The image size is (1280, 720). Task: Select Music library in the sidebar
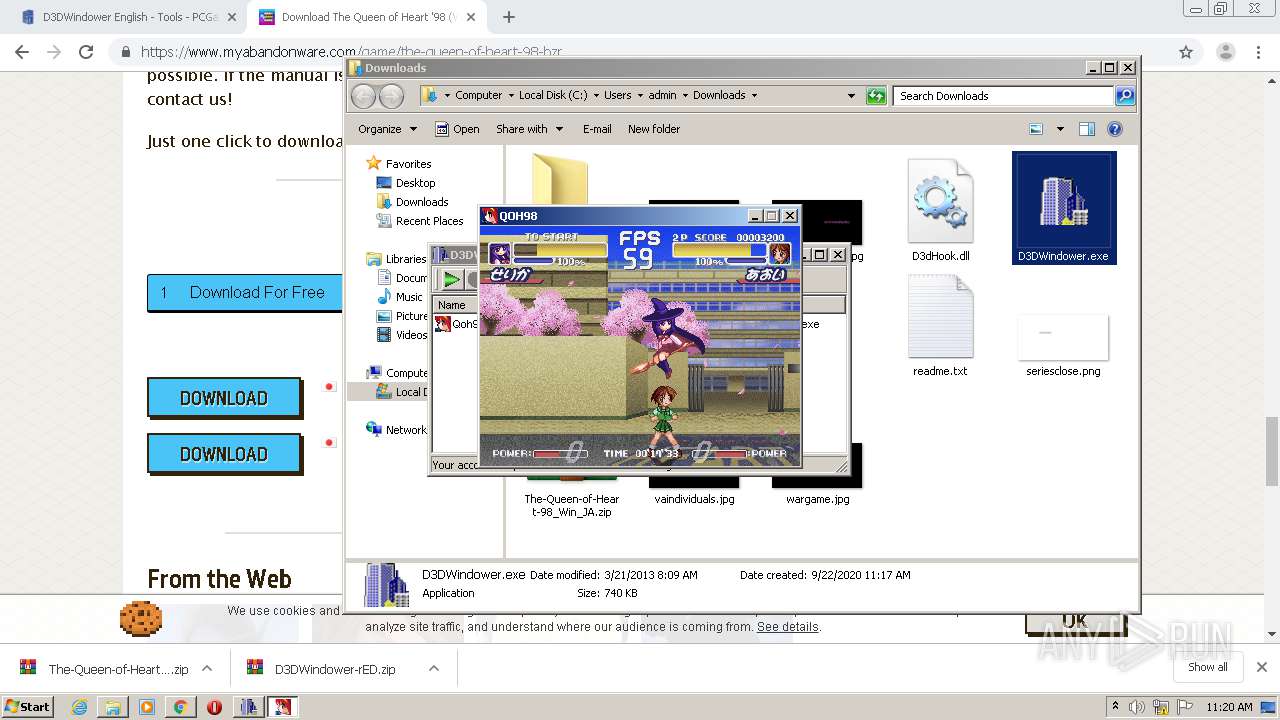pos(409,297)
